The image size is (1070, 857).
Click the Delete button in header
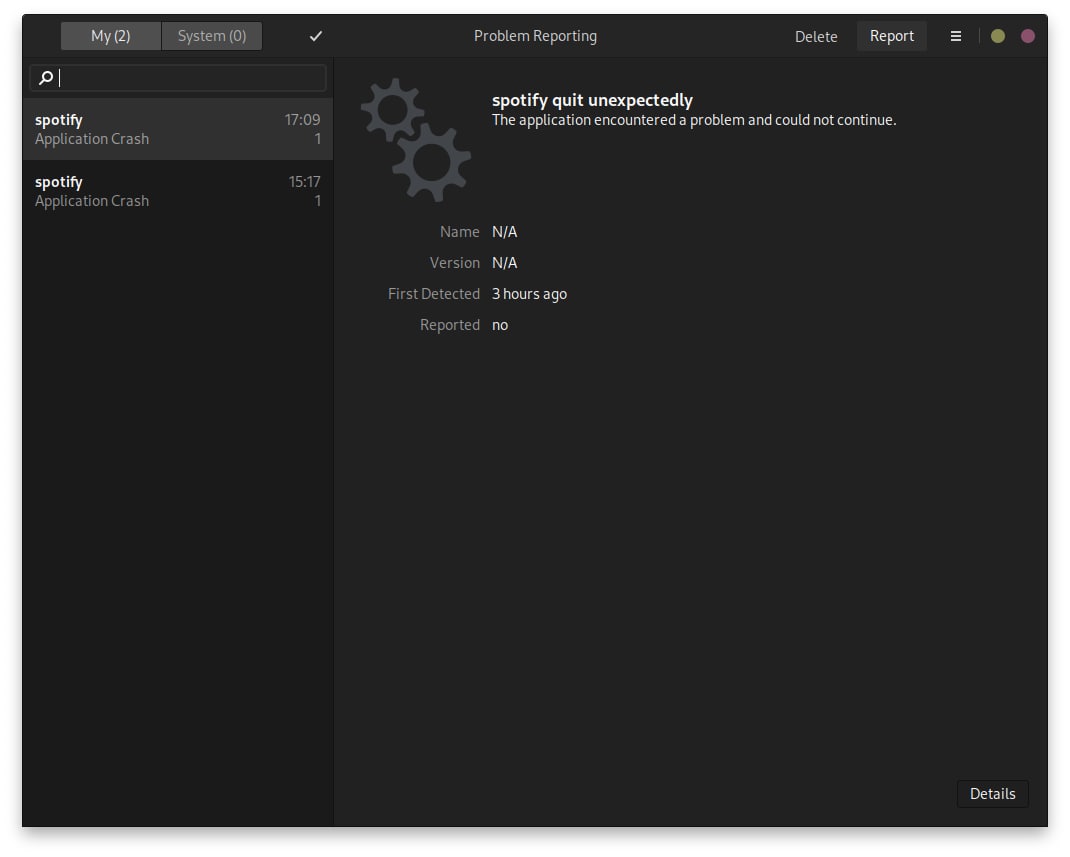[815, 37]
